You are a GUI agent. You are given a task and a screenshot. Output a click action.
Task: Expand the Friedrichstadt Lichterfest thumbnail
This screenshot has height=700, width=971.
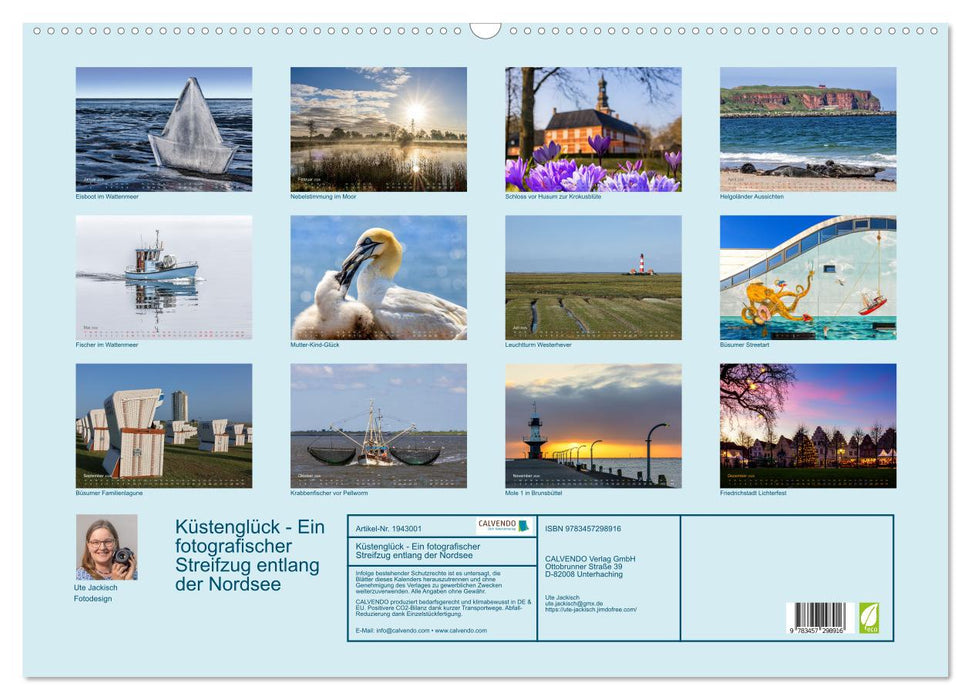(x=808, y=428)
